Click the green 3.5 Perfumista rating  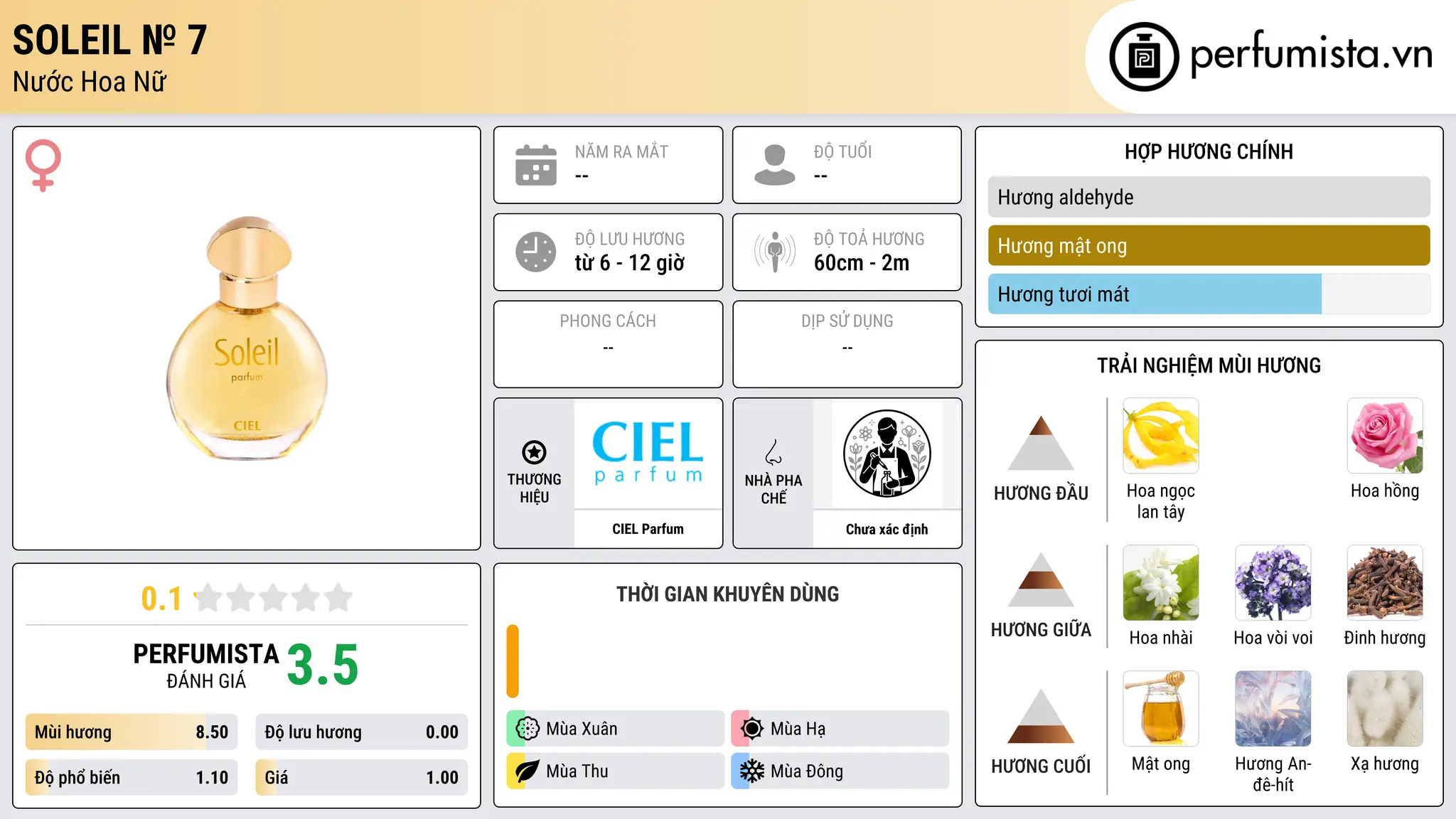tap(323, 665)
